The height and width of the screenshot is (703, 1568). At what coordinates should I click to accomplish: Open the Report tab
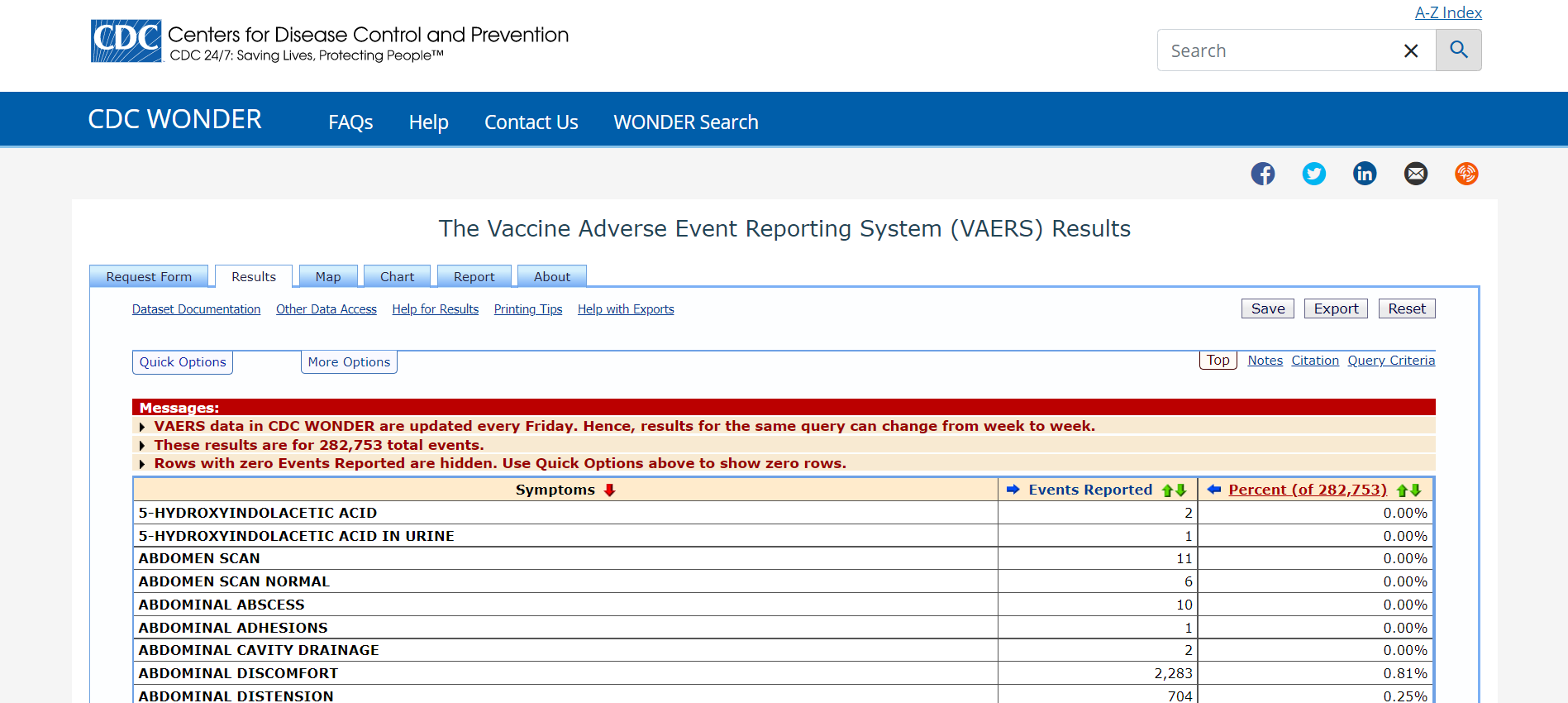point(474,276)
